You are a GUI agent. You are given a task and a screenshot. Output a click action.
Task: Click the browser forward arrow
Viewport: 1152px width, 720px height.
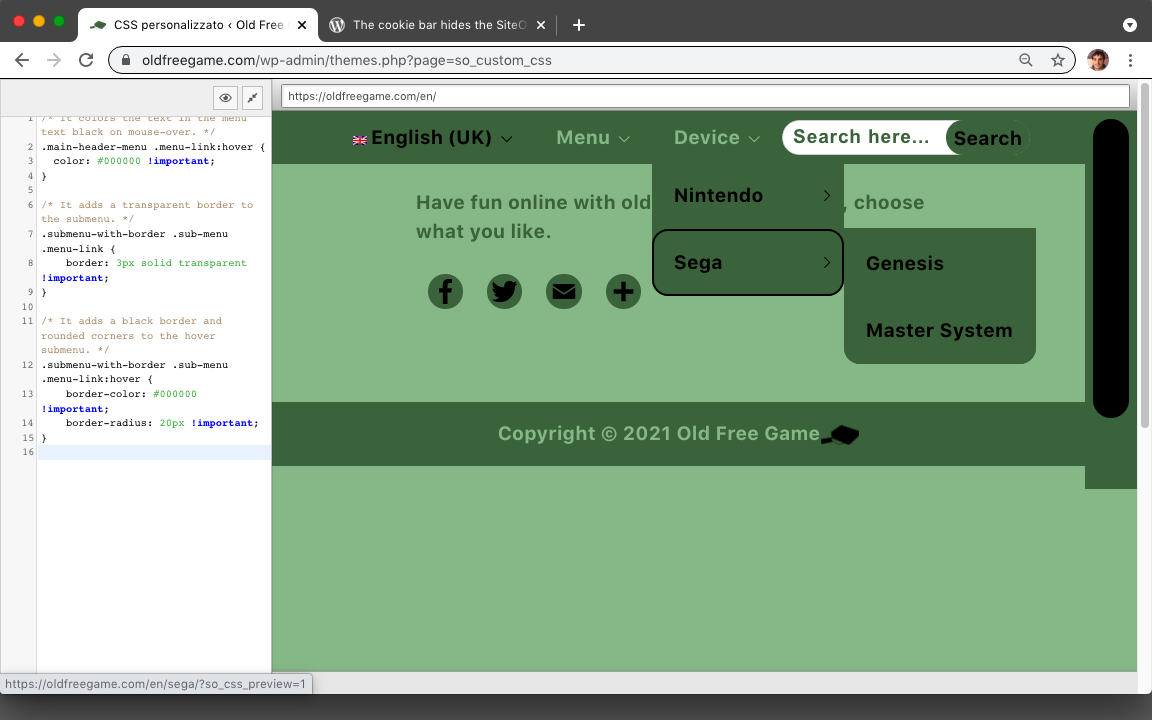[54, 60]
